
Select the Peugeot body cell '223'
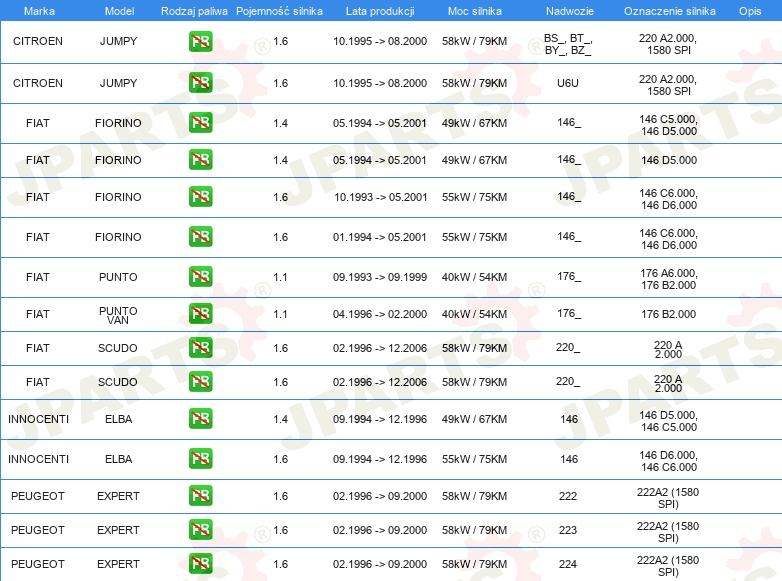568,530
